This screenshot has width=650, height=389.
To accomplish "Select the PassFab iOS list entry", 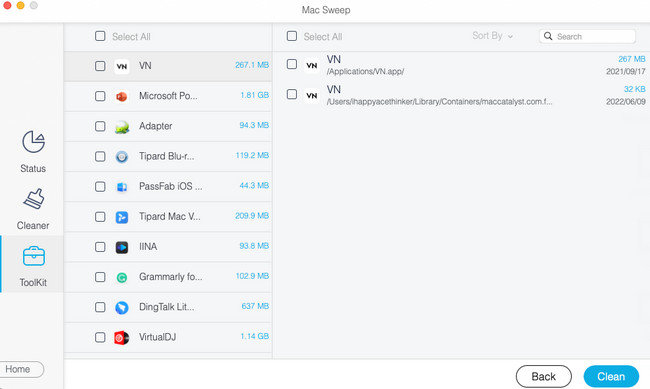I will point(168,187).
